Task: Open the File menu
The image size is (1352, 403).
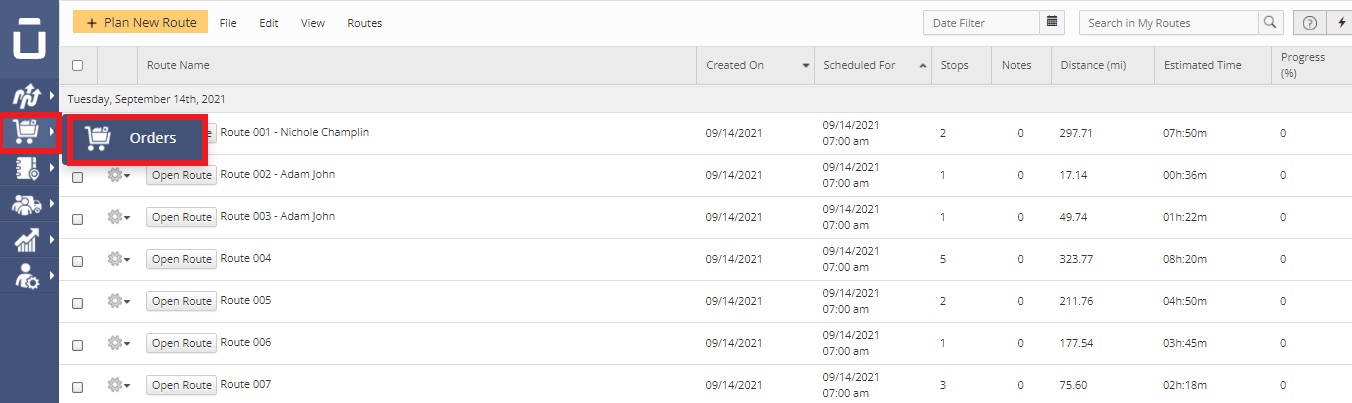Action: (228, 23)
